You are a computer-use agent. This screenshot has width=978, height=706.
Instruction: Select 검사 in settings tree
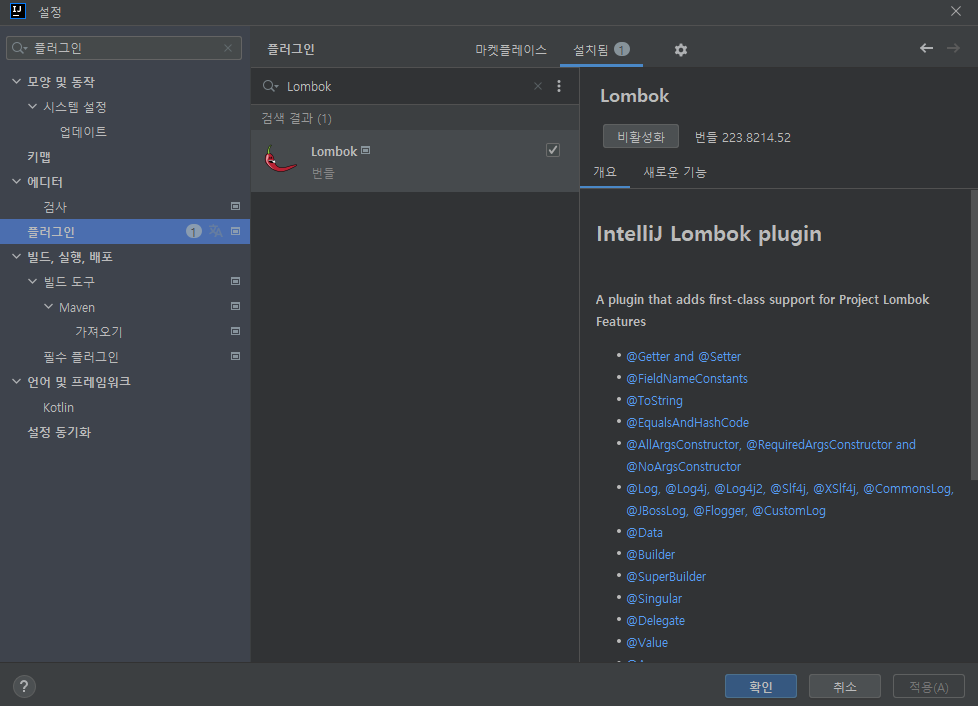[55, 206]
